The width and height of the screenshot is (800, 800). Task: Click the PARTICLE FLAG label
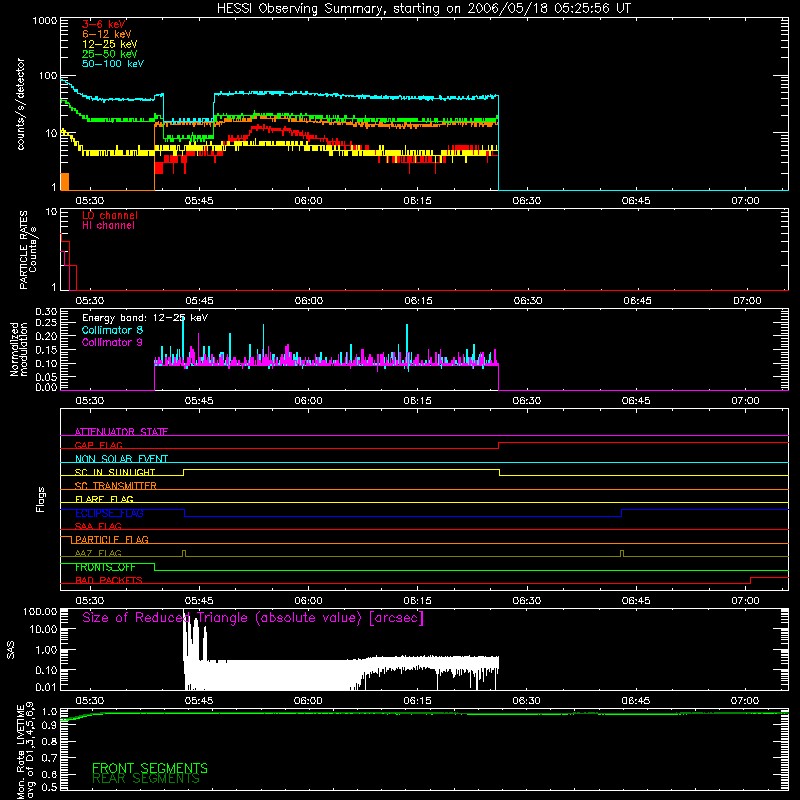(x=112, y=539)
